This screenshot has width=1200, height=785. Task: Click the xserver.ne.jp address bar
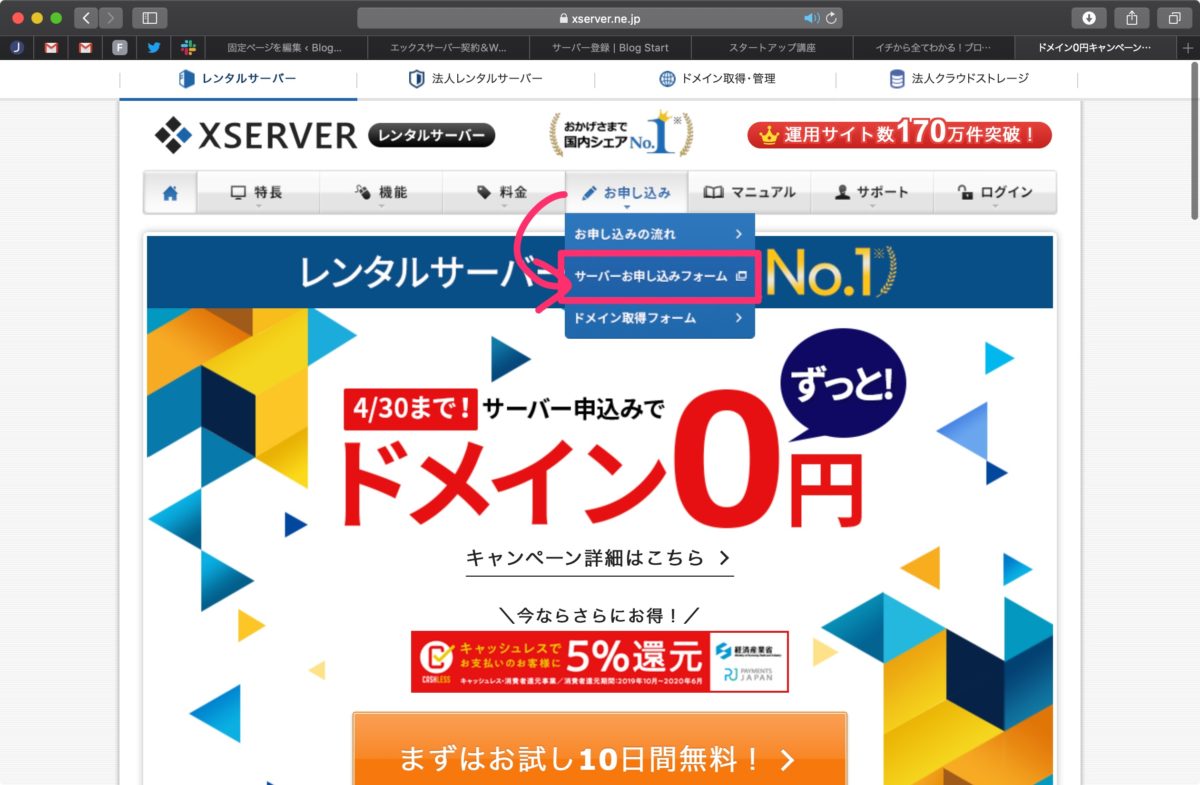(601, 18)
